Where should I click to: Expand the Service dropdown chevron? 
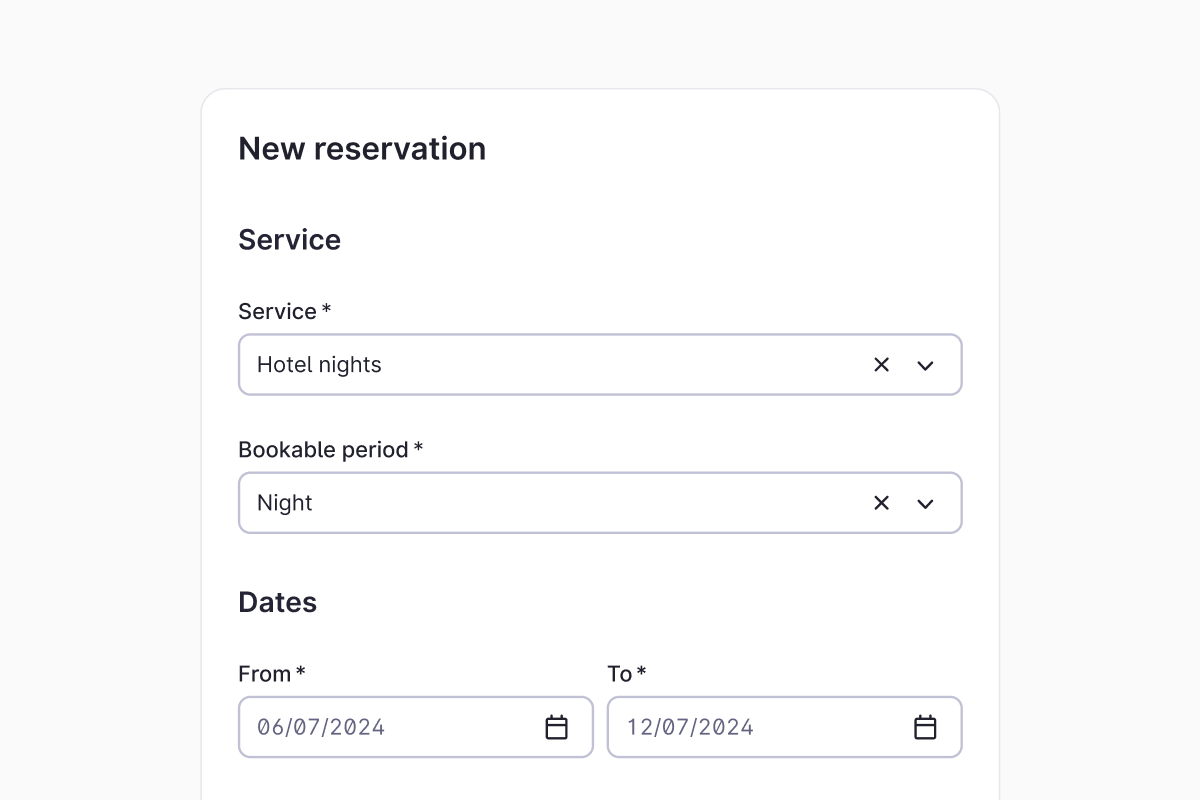point(925,365)
